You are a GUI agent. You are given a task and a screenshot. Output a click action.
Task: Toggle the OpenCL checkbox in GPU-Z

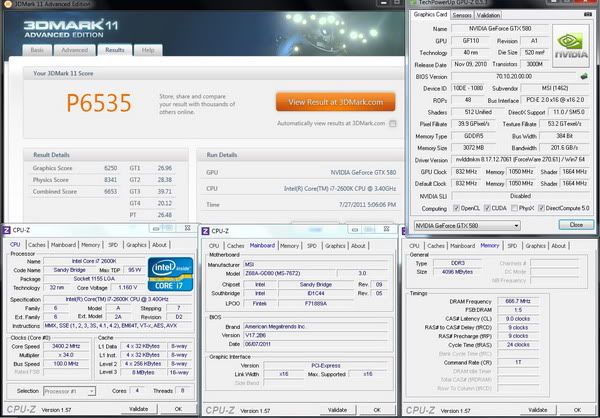(456, 208)
